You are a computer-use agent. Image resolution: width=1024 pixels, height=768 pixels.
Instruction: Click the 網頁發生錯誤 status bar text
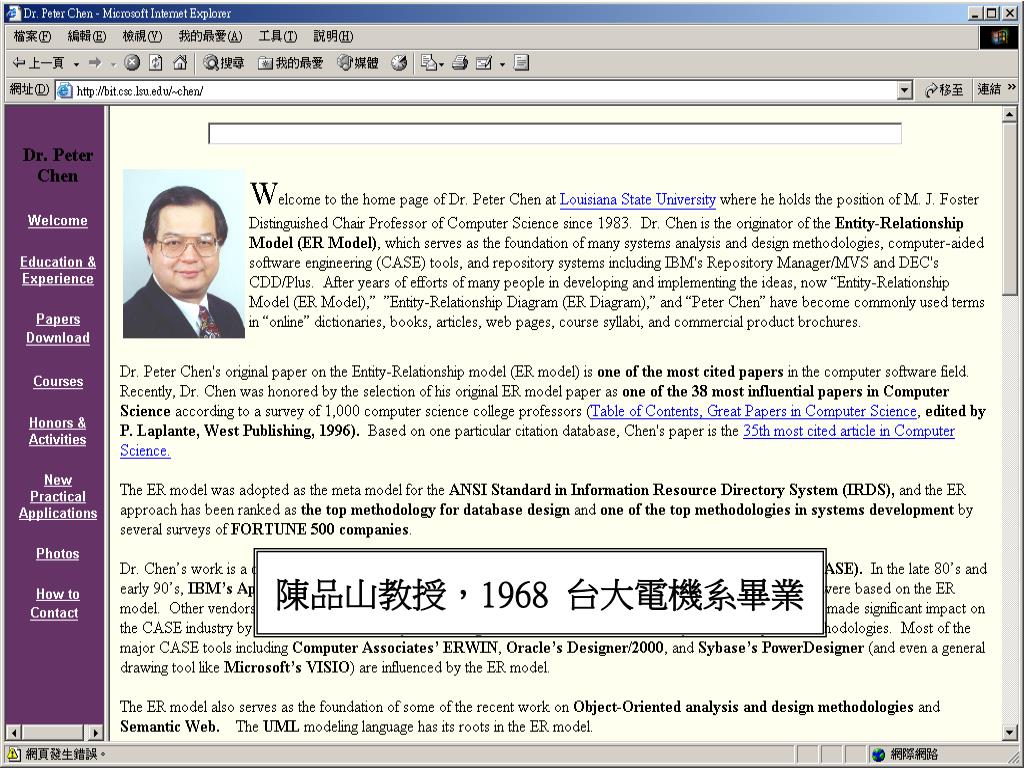(x=65, y=754)
